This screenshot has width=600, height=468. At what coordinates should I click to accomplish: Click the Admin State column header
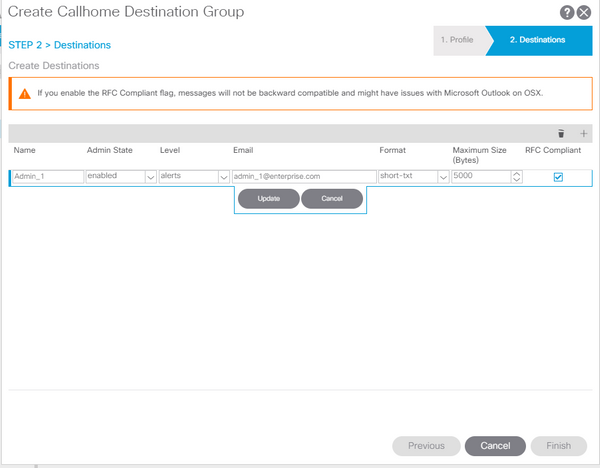point(109,150)
